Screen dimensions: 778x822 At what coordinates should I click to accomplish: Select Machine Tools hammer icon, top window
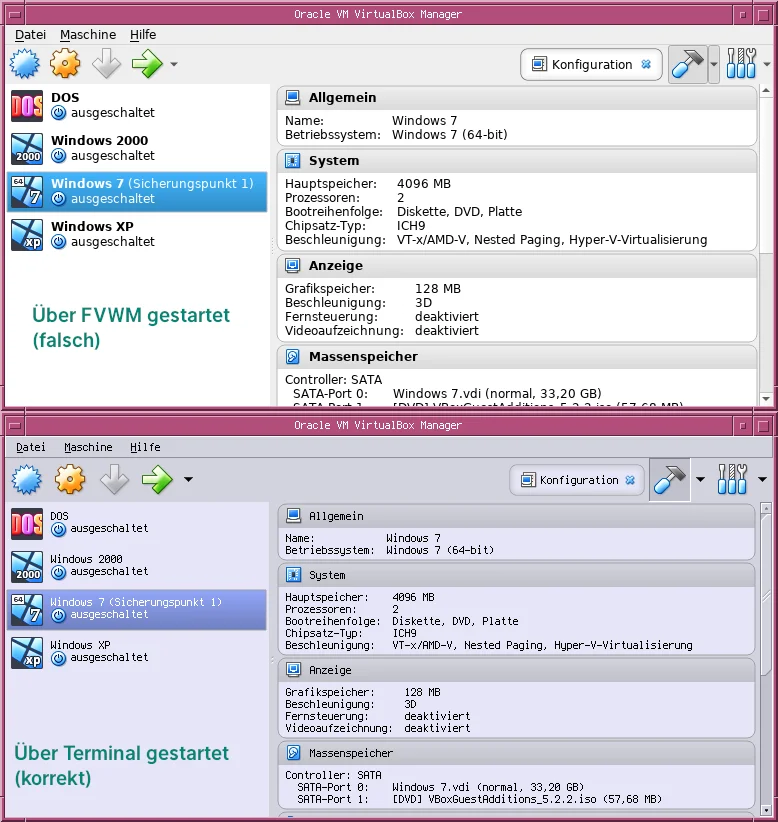pos(688,64)
